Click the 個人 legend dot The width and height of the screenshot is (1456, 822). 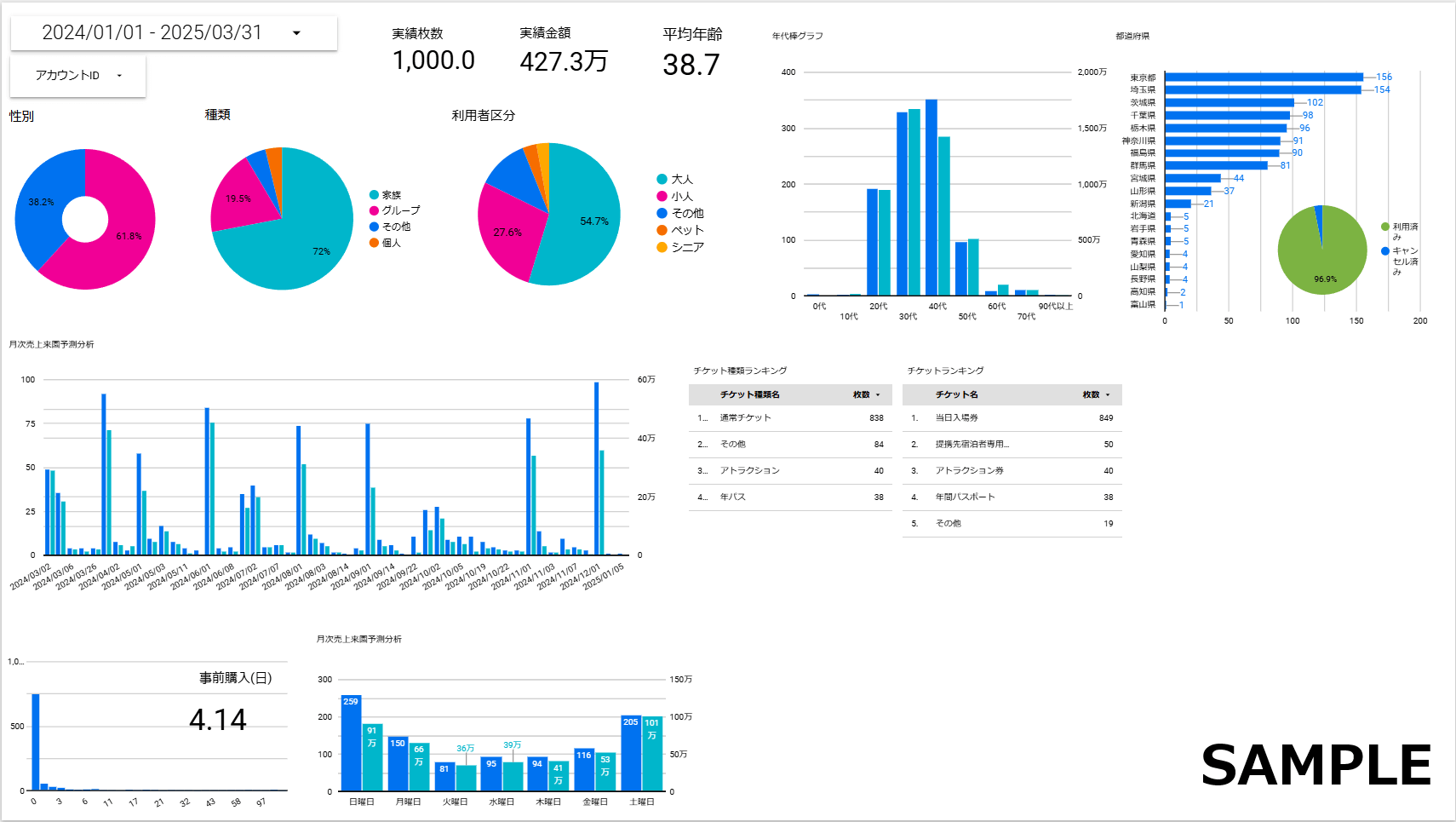coord(374,243)
